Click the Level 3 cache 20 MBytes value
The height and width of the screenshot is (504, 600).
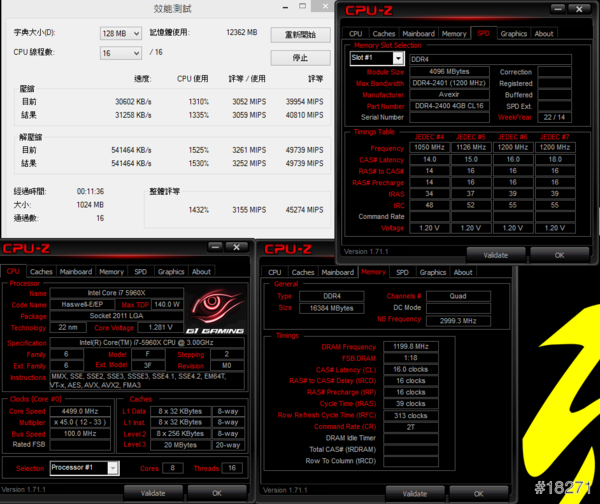click(x=181, y=445)
